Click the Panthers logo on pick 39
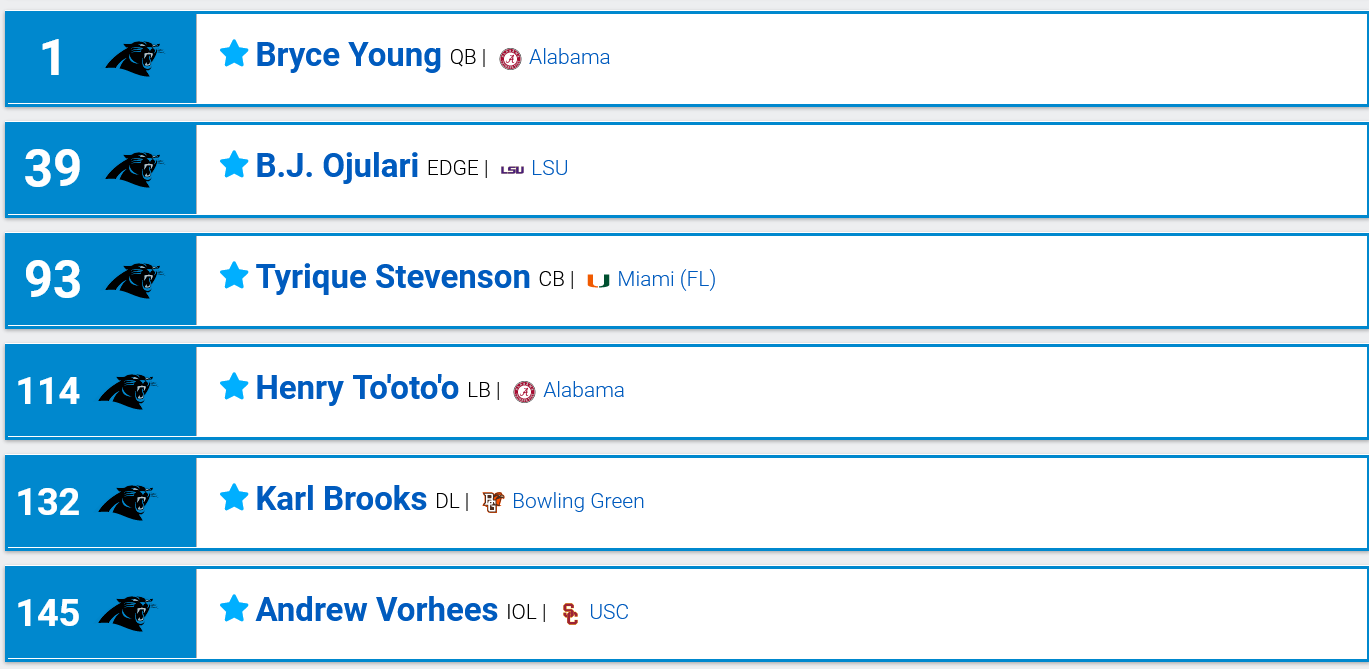1369x669 pixels. click(135, 169)
